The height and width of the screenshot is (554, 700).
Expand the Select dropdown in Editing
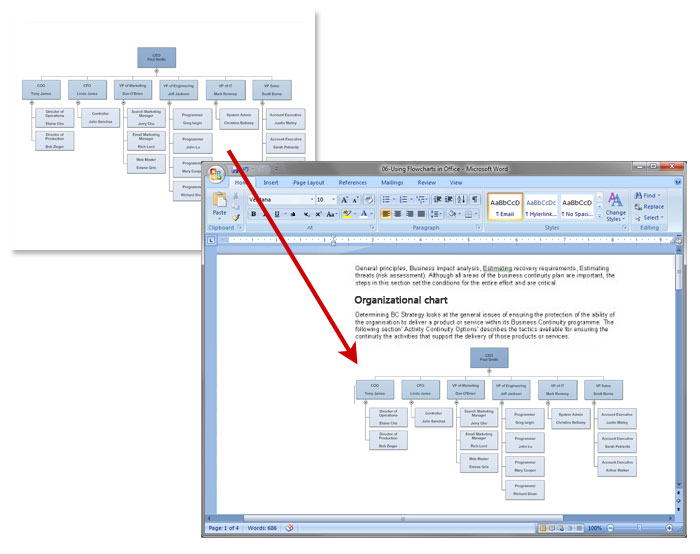pos(652,218)
